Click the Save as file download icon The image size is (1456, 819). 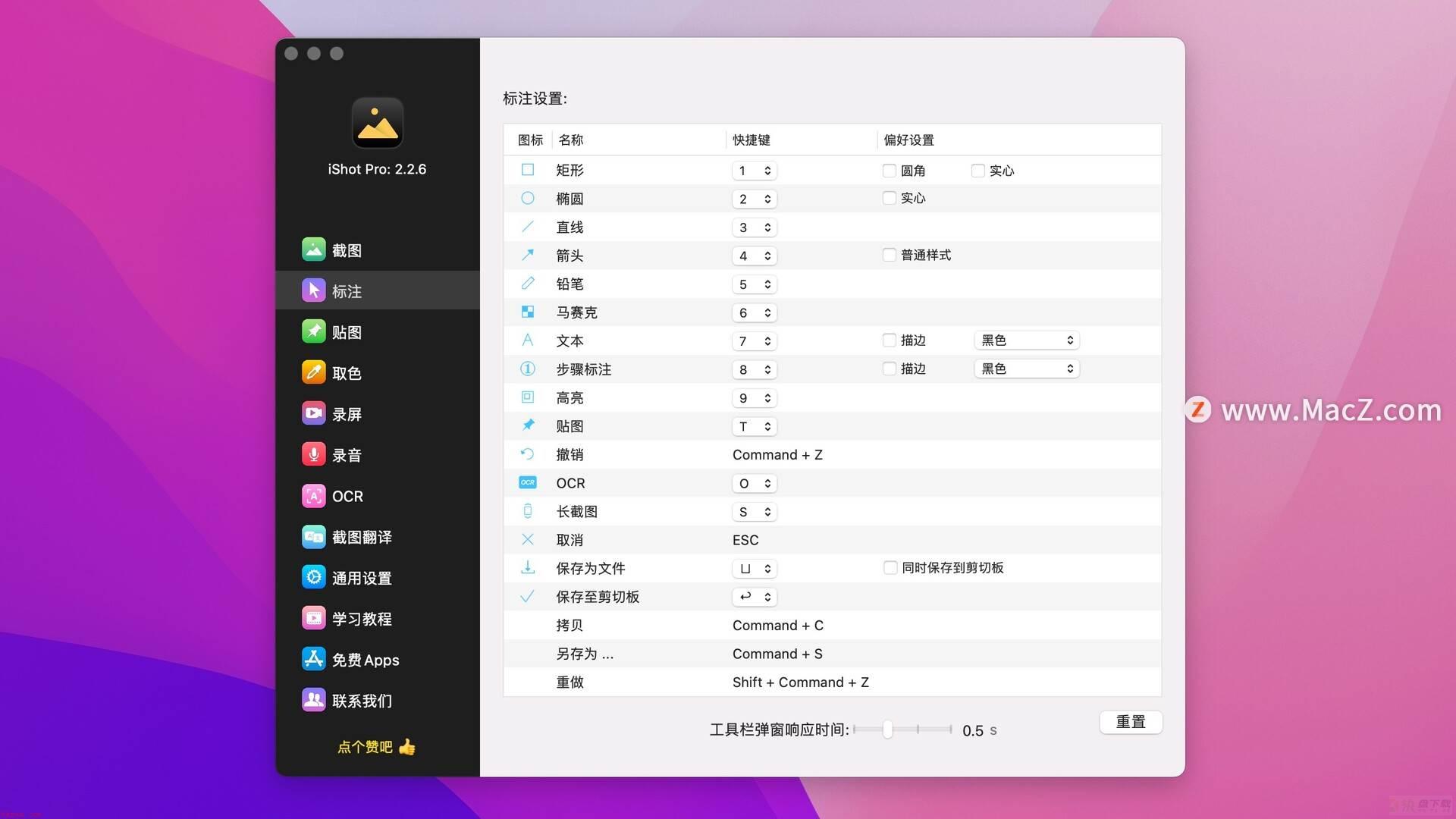528,567
